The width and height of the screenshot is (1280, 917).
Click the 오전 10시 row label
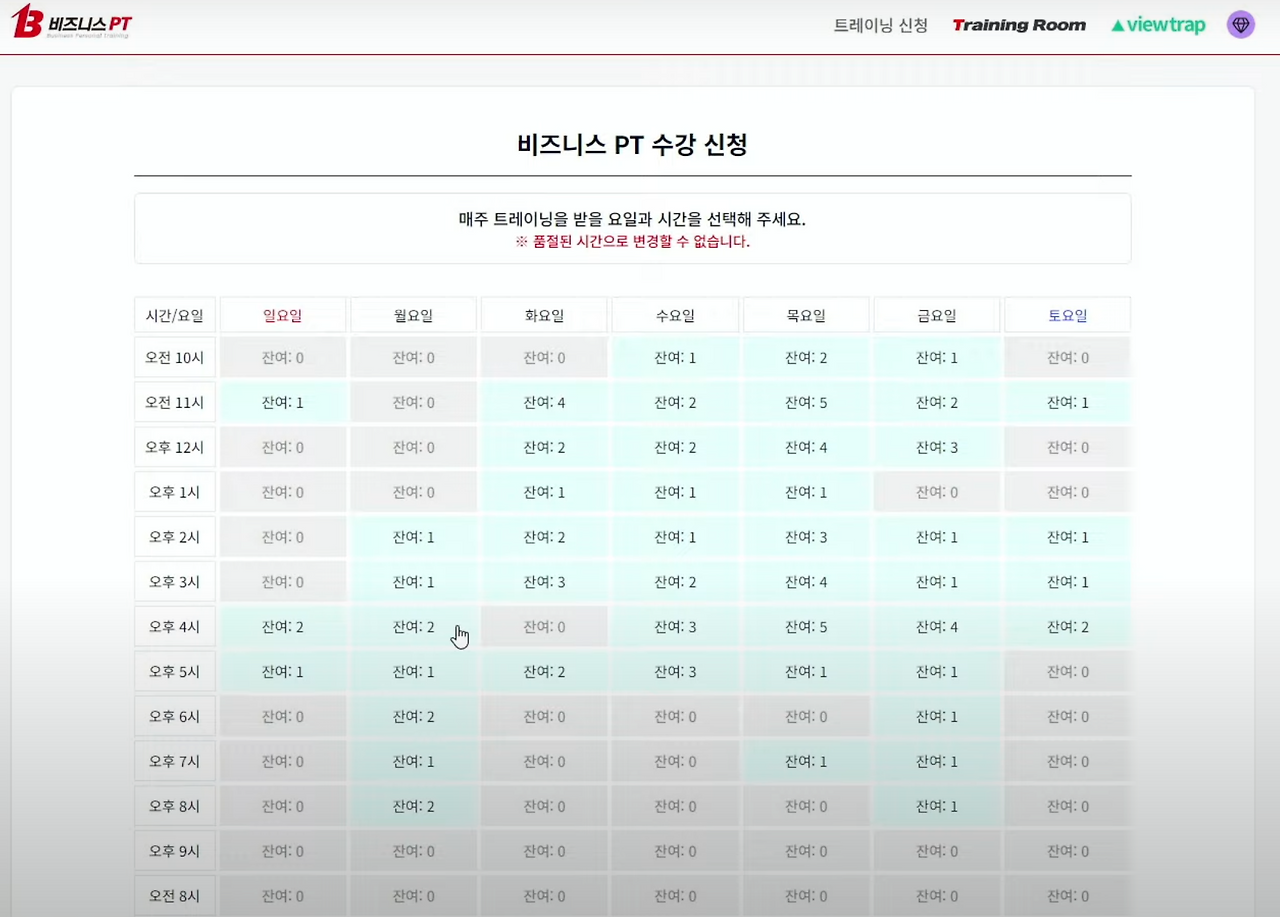(175, 358)
